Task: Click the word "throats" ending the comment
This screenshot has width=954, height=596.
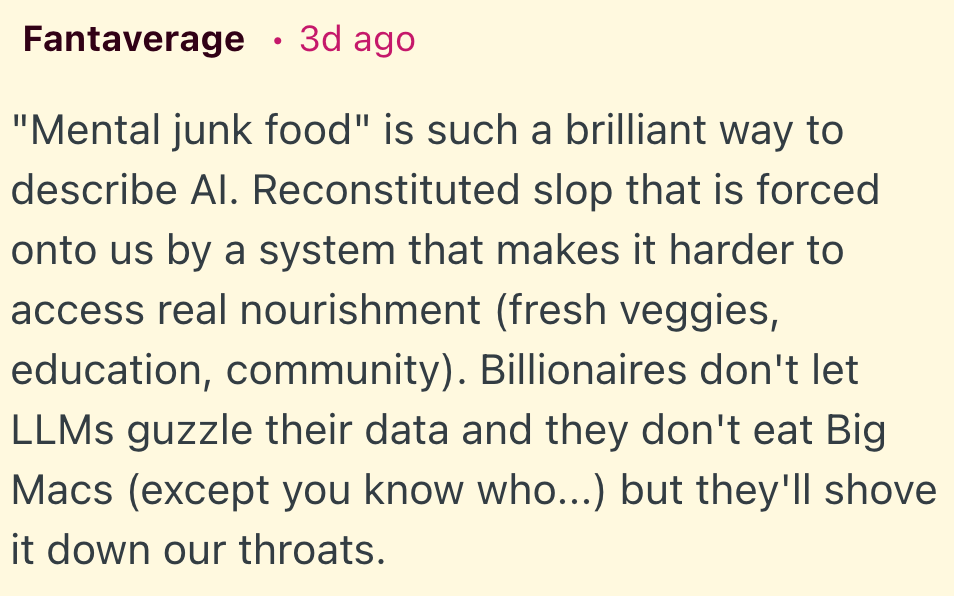Action: (317, 551)
